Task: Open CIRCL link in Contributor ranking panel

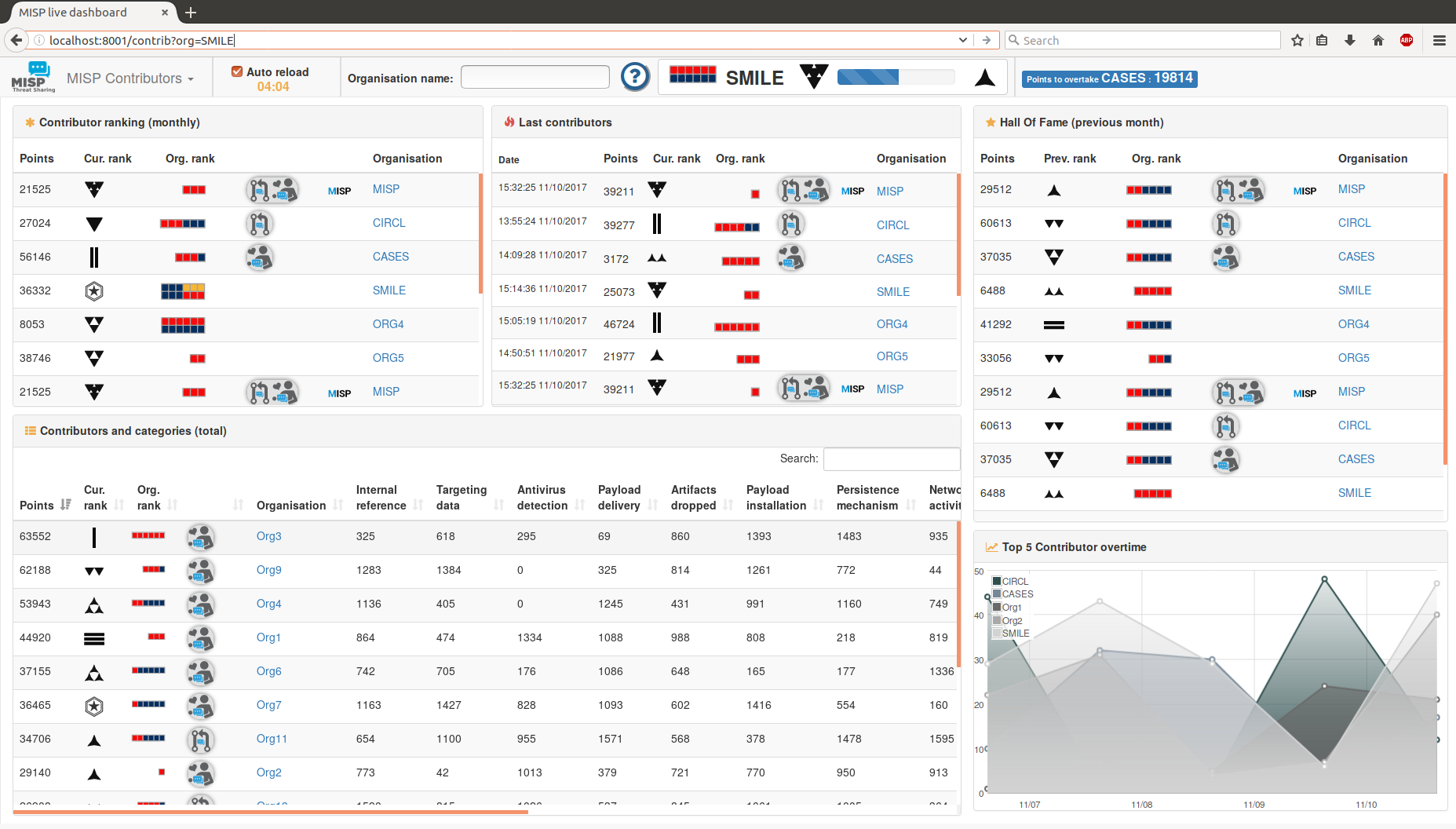Action: coord(389,223)
